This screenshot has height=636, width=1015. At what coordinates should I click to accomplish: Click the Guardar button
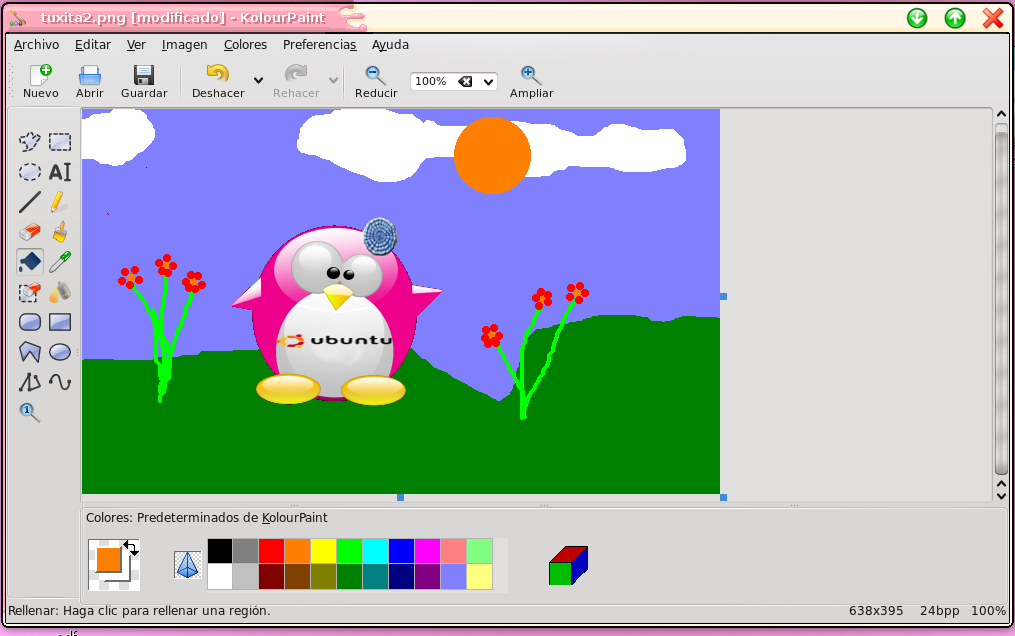pyautogui.click(x=144, y=82)
